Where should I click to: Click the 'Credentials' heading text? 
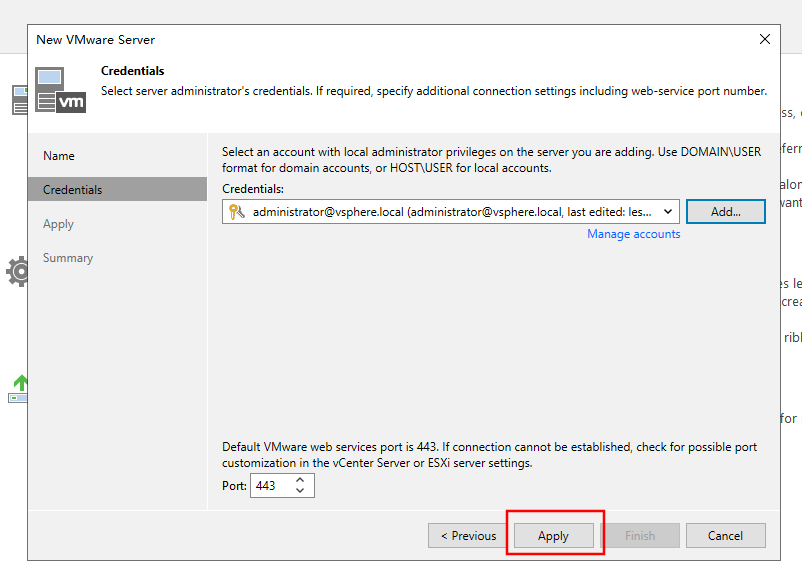pos(132,71)
